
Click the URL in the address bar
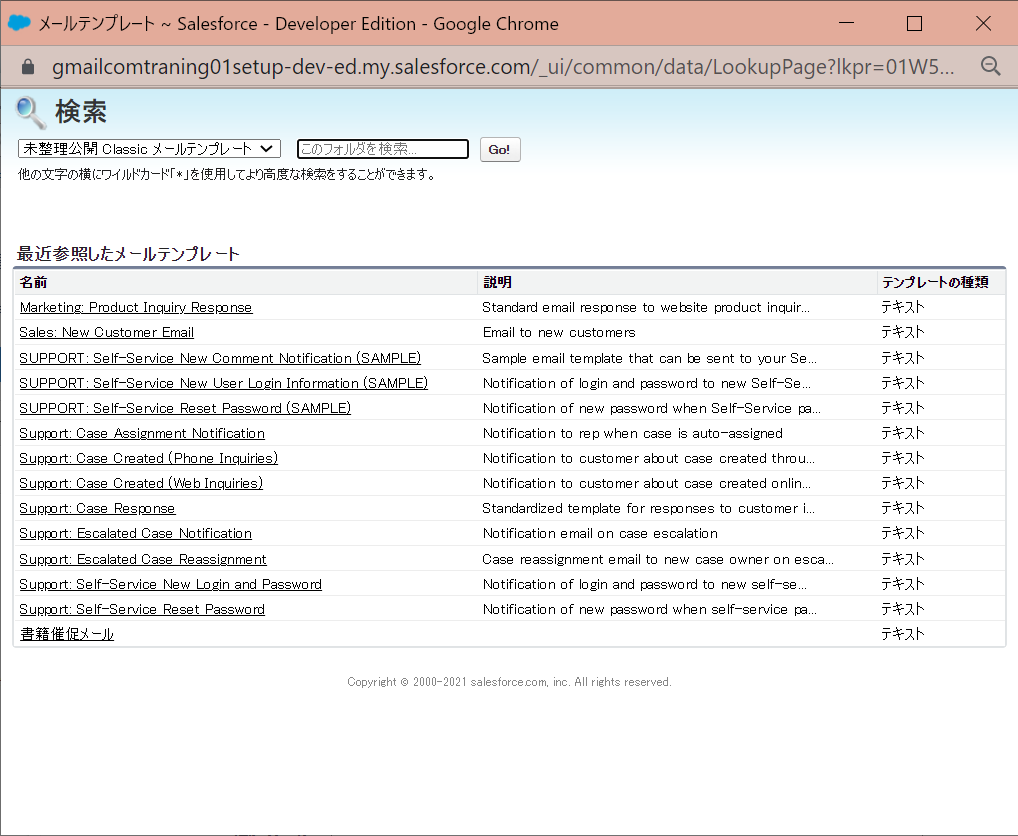tap(503, 66)
